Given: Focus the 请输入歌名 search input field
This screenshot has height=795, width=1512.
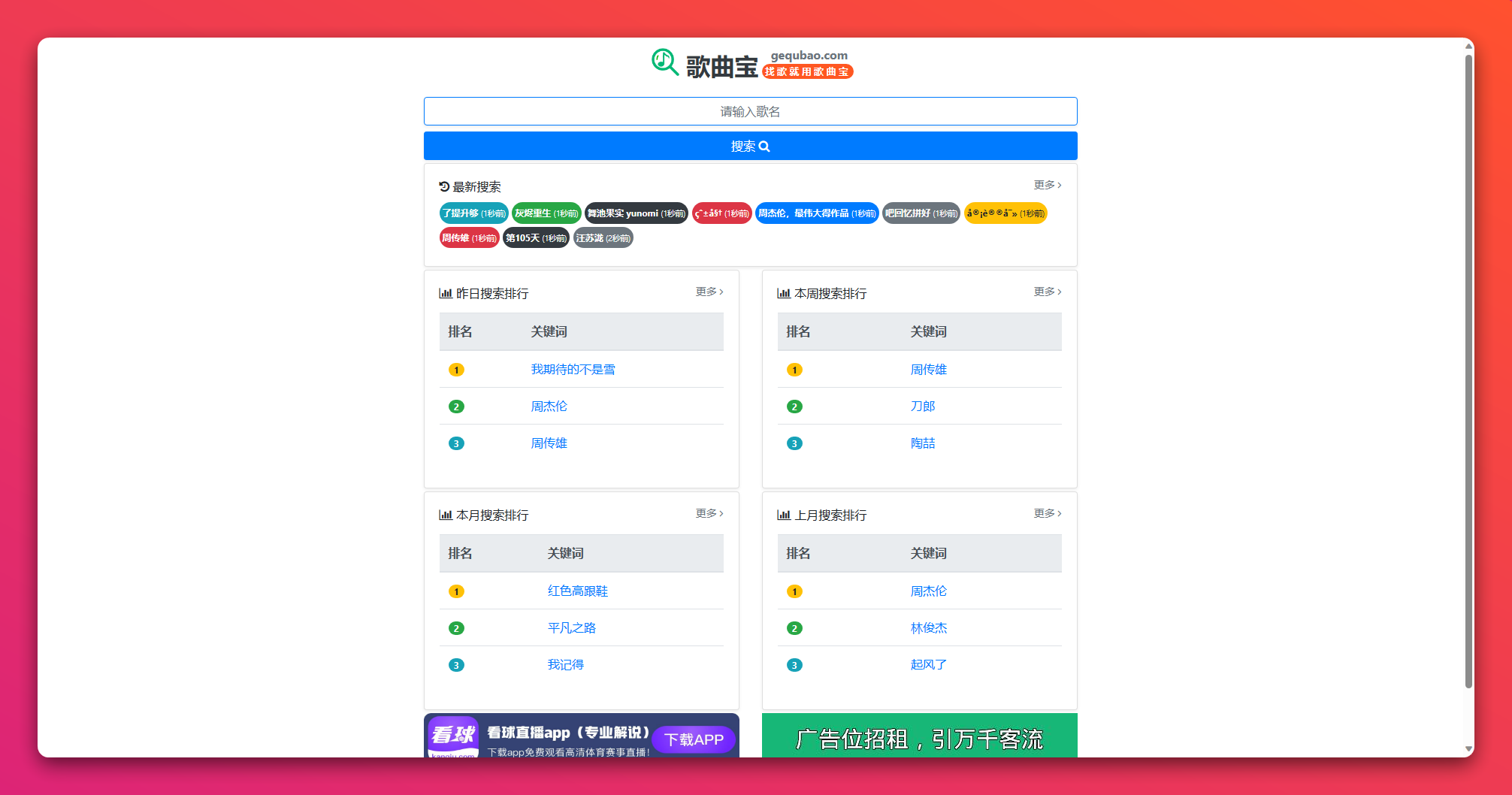Looking at the screenshot, I should pos(750,111).
